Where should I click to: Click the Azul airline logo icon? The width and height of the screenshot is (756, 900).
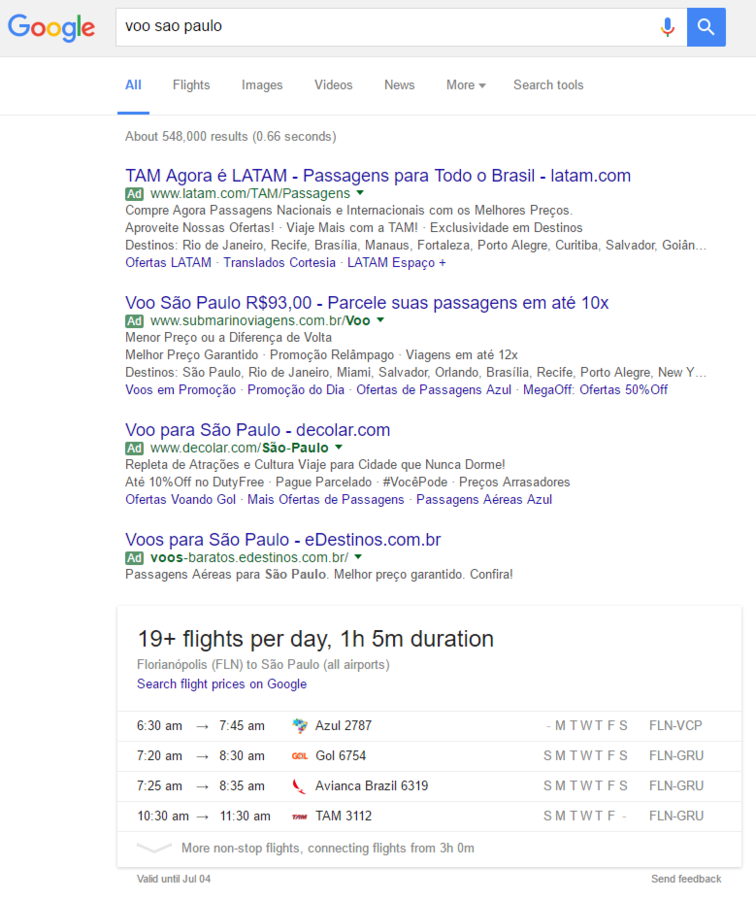coord(300,726)
